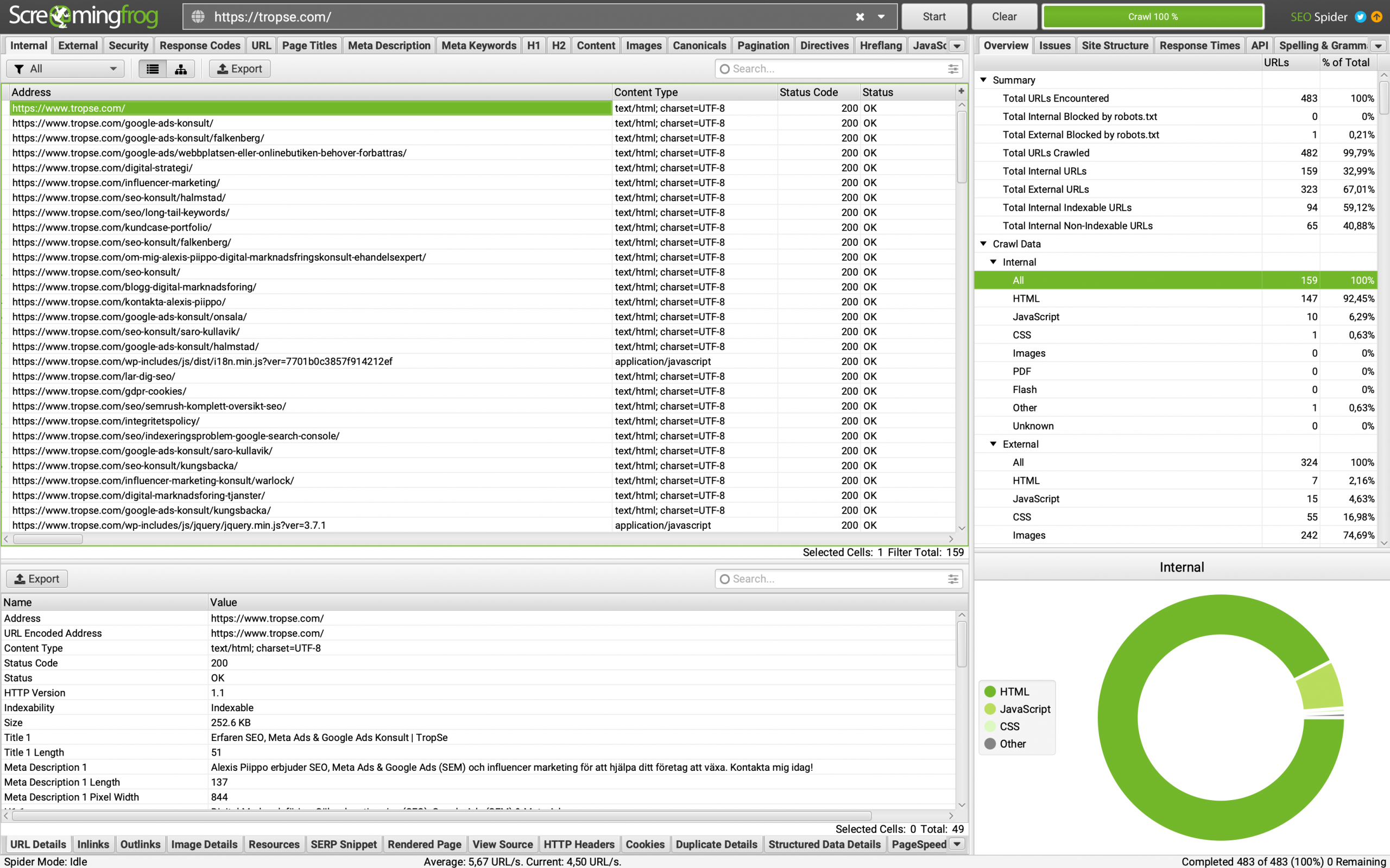Open upper search filter settings sliders icon
The height and width of the screenshot is (868, 1390).
pos(953,69)
